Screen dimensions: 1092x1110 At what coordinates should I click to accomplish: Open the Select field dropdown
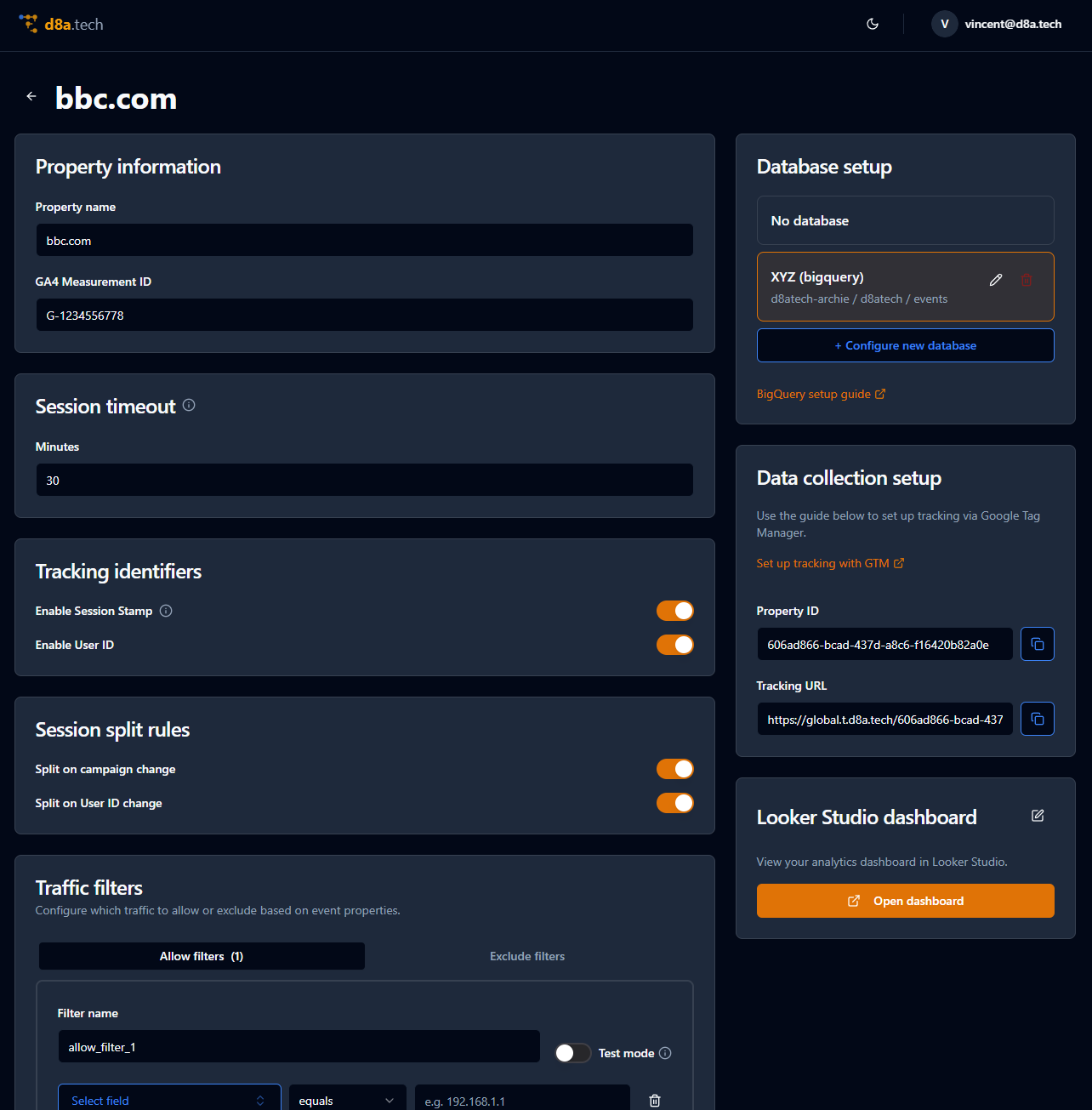168,1100
